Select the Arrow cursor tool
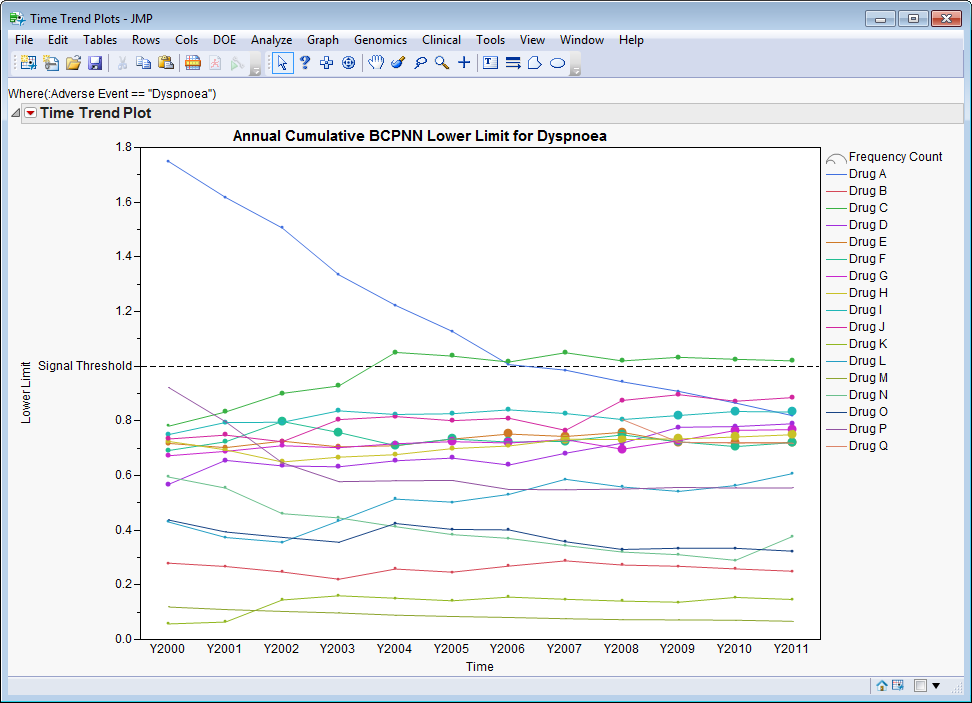Viewport: 972px width, 703px height. click(283, 63)
